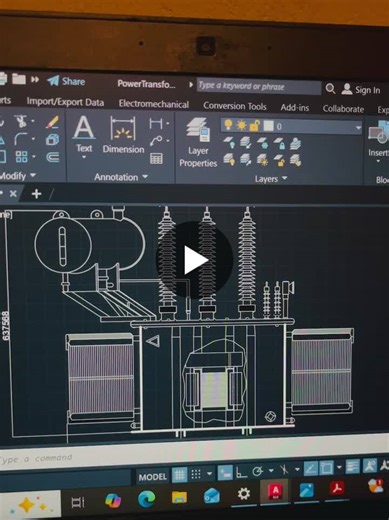Select the Leader annotation icon

point(156,141)
